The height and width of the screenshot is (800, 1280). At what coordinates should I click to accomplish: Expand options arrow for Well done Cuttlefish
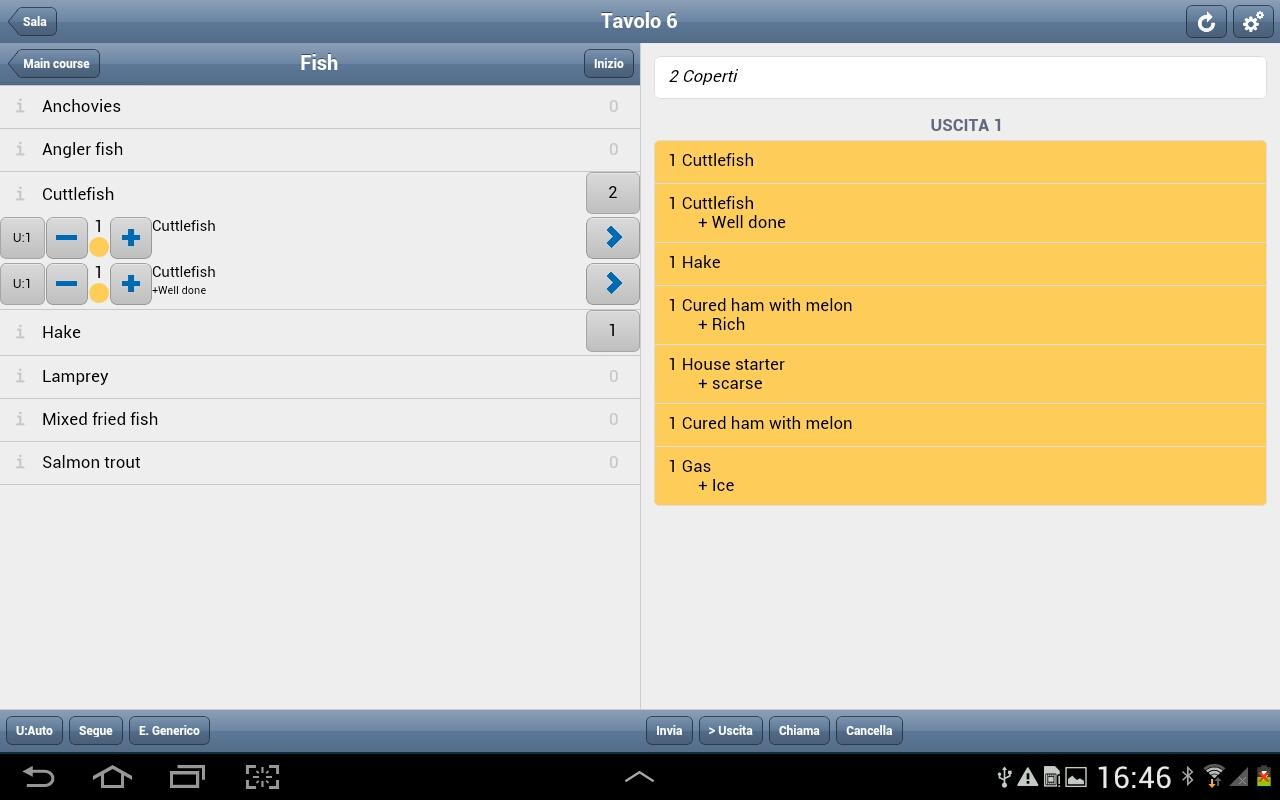[613, 284]
